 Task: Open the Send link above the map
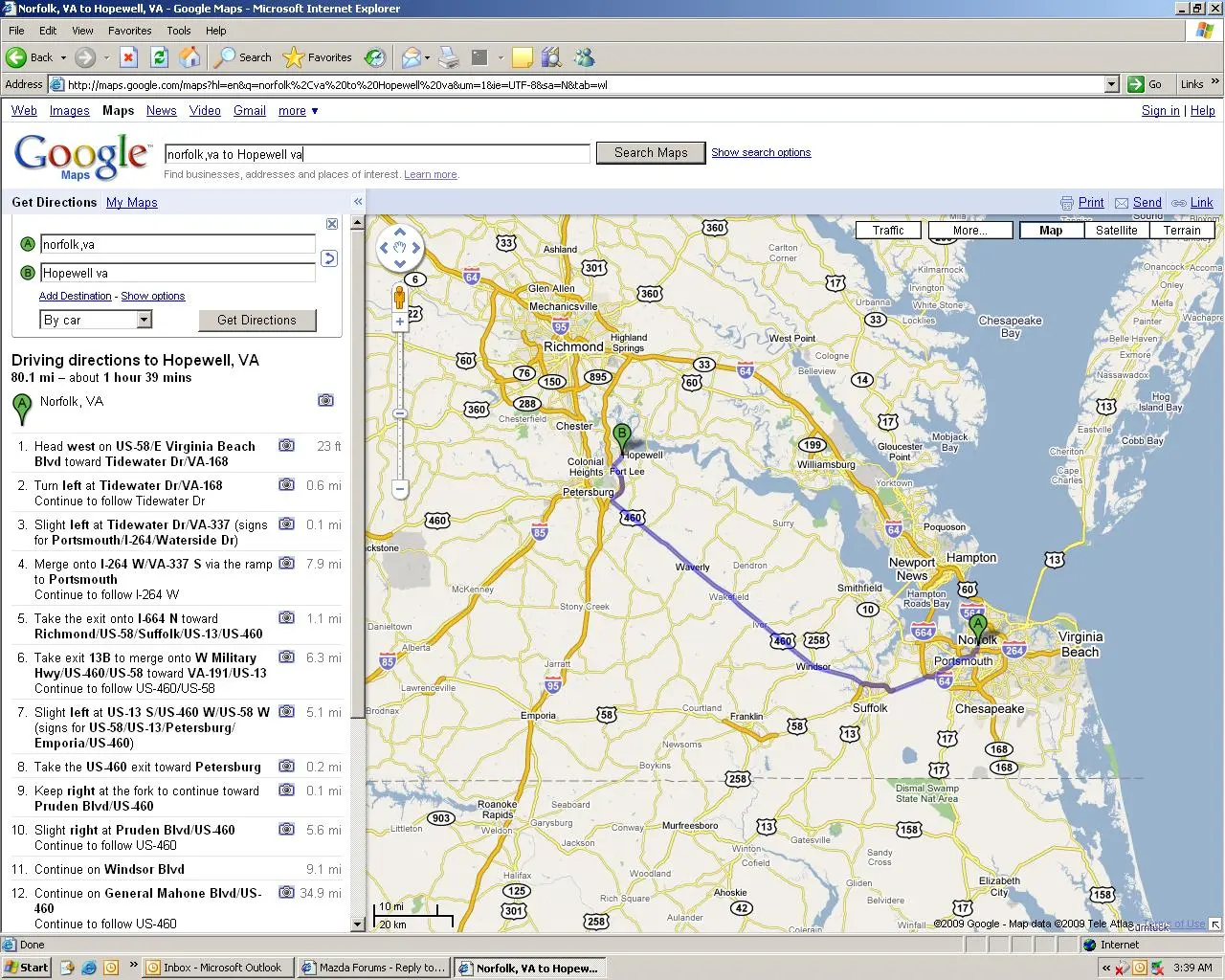point(1147,203)
